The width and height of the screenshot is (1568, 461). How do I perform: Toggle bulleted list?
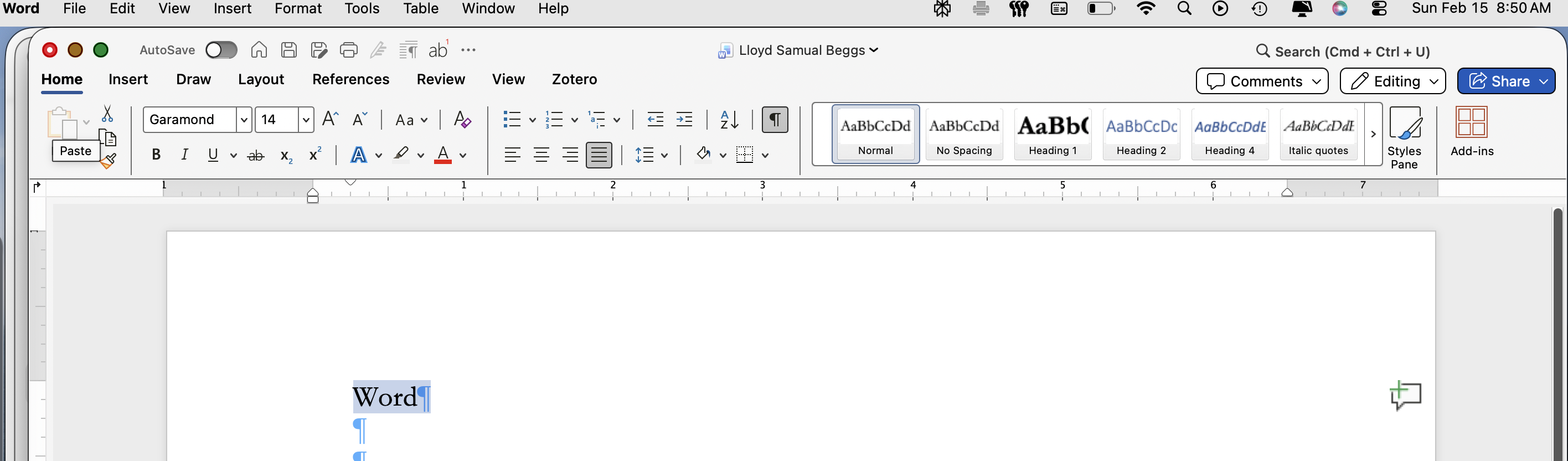[x=512, y=119]
